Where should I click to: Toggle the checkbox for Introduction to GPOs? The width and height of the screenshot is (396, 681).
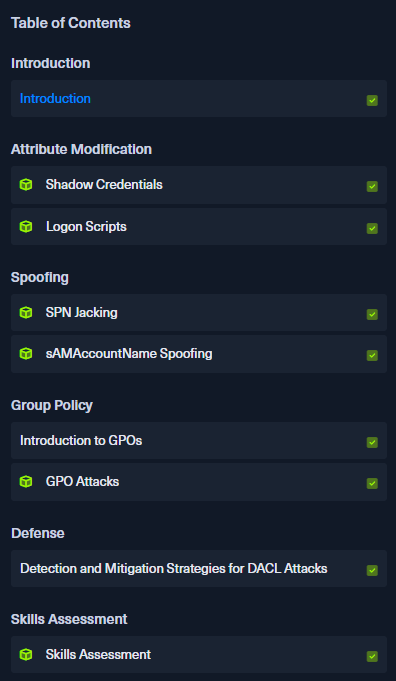pyautogui.click(x=372, y=442)
